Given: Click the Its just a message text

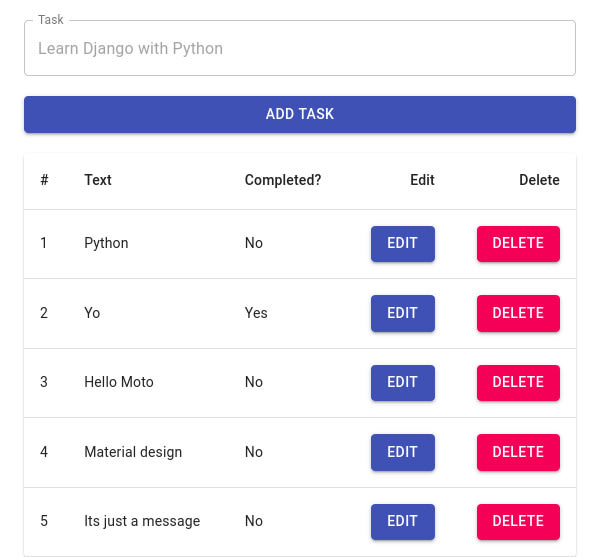Looking at the screenshot, I should click(142, 521).
